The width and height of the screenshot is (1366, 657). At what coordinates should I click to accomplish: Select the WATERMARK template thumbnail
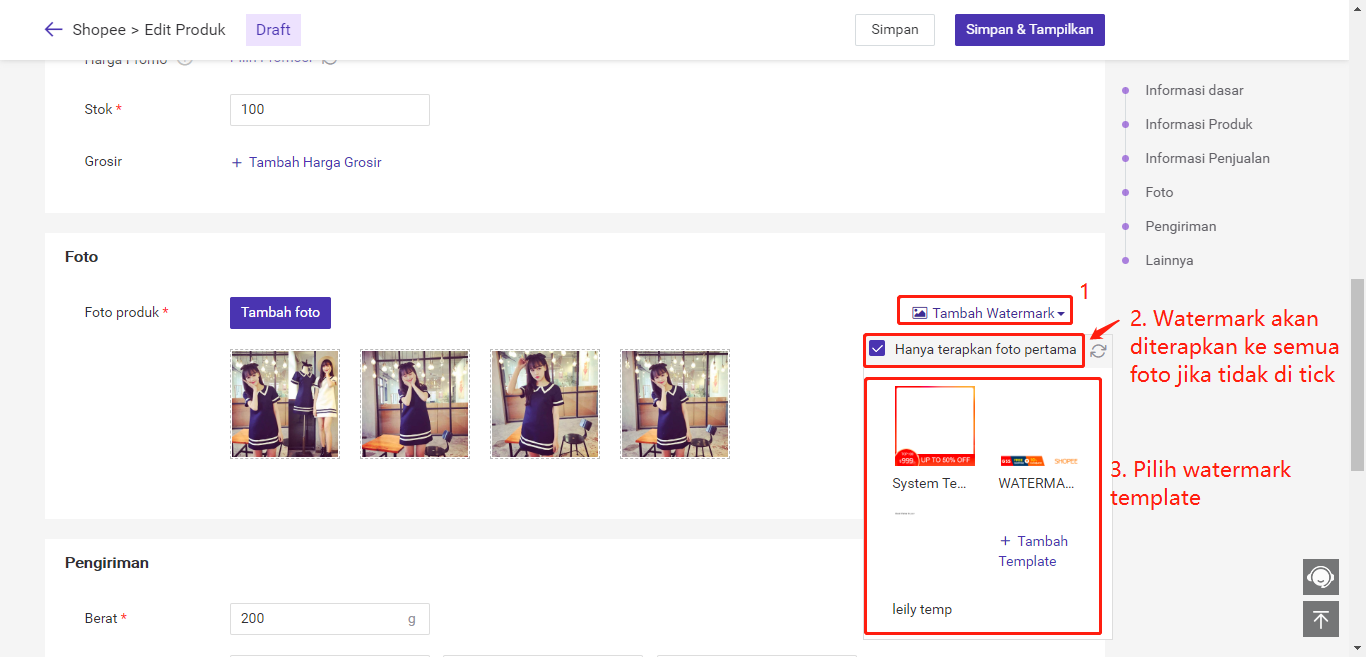pyautogui.click(x=1039, y=460)
